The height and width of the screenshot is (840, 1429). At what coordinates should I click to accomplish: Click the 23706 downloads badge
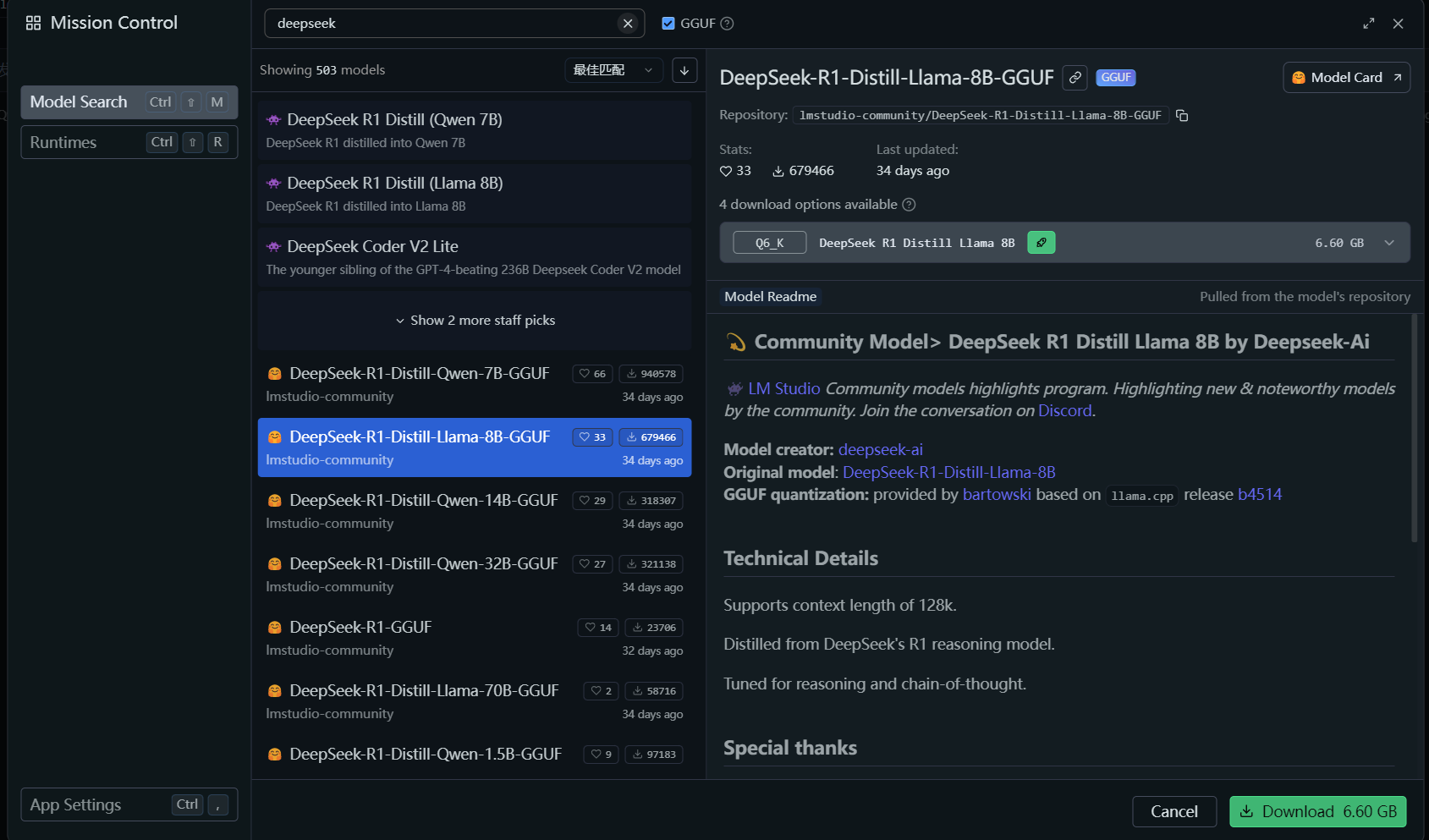click(x=653, y=628)
